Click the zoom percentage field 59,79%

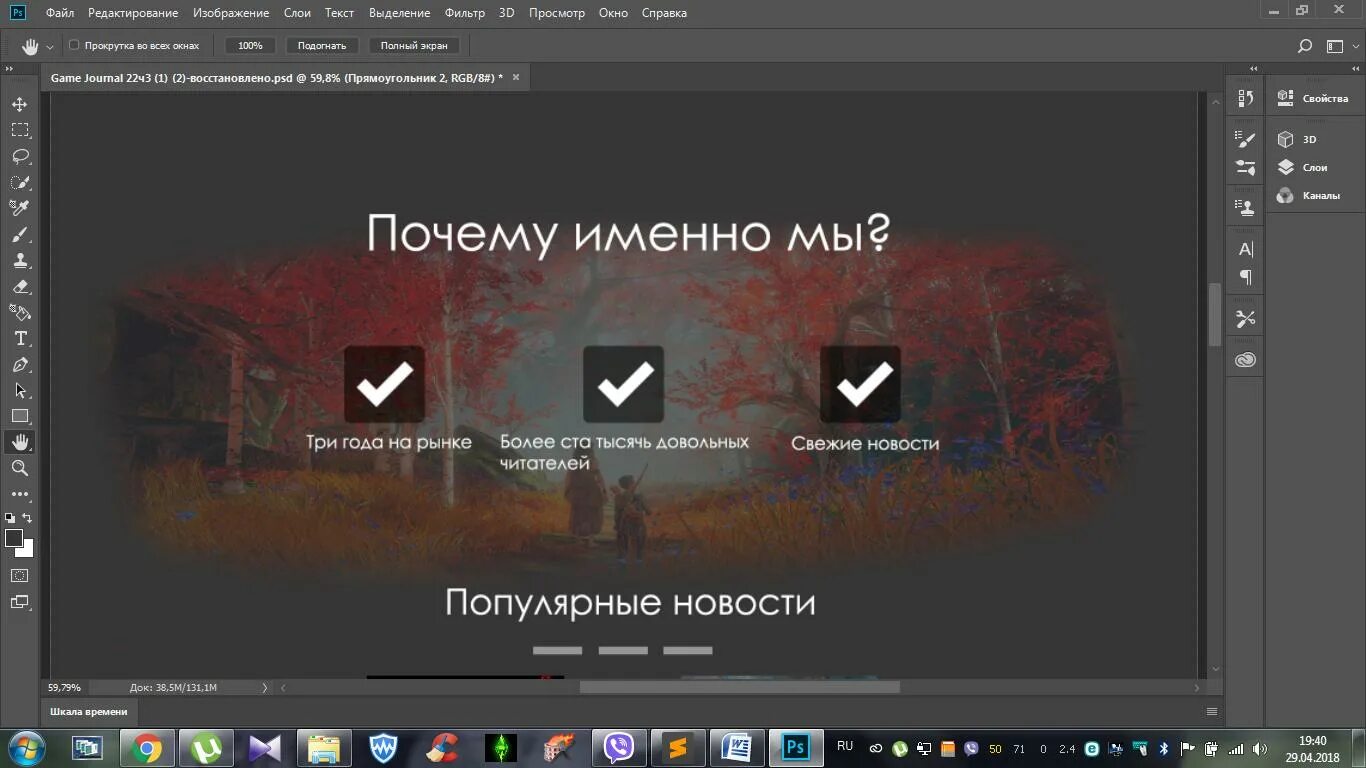(66, 687)
